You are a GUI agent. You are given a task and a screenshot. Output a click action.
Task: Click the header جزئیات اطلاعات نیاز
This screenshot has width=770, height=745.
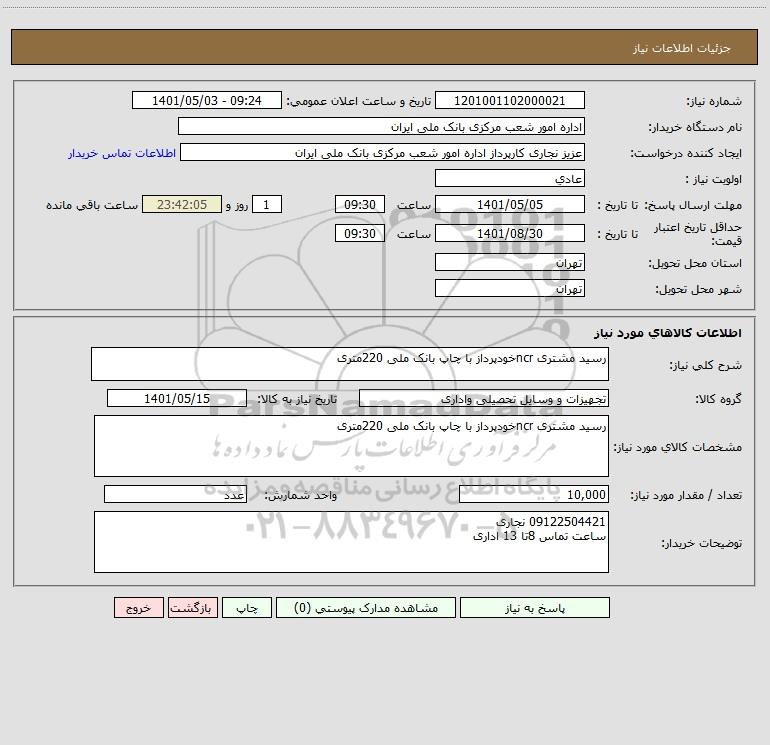(682, 48)
